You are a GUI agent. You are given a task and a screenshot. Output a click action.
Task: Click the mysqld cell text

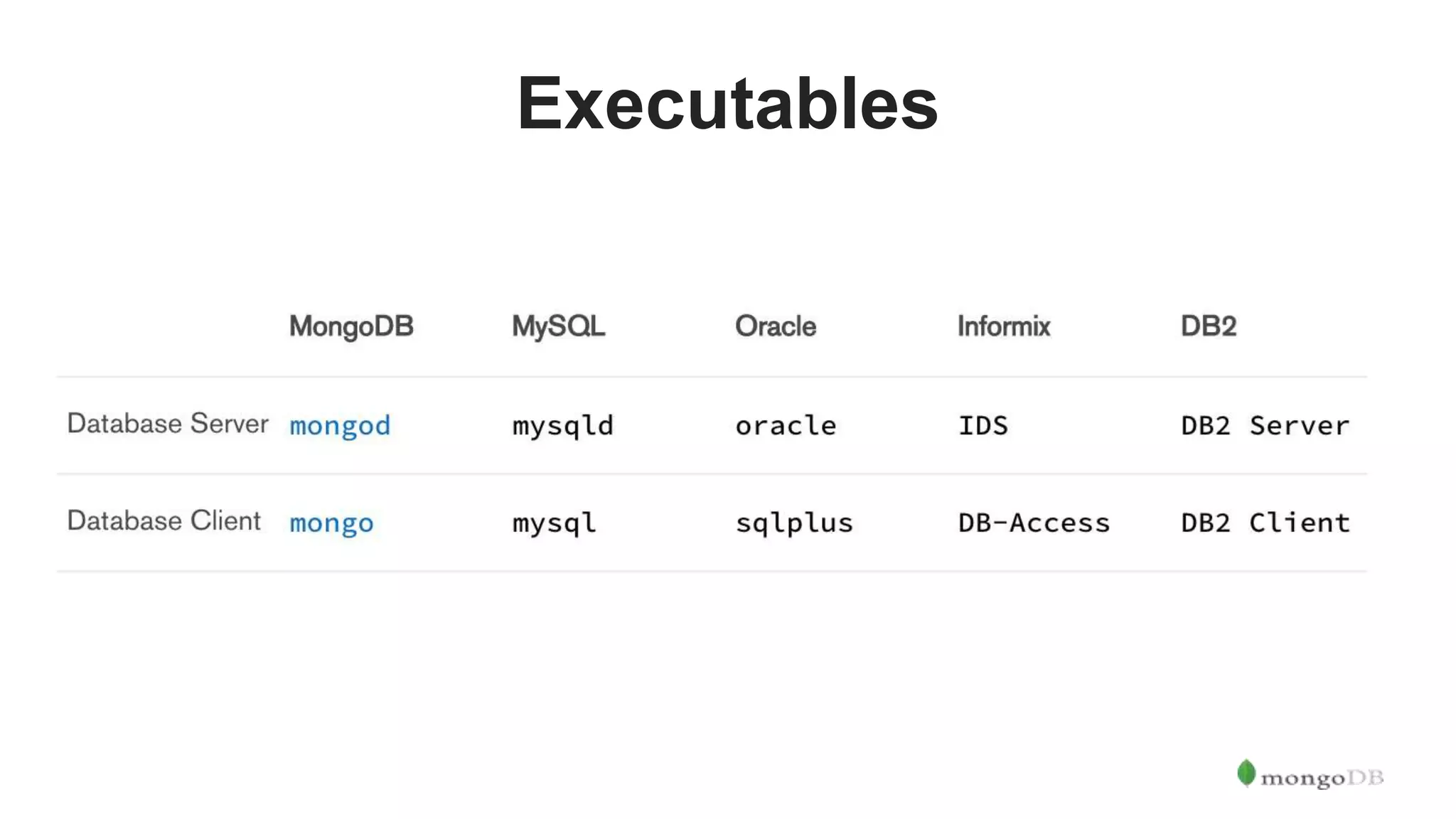[563, 426]
